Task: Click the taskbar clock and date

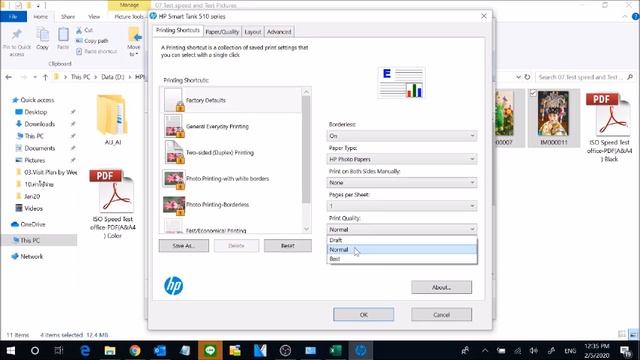Action: pyautogui.click(x=596, y=351)
